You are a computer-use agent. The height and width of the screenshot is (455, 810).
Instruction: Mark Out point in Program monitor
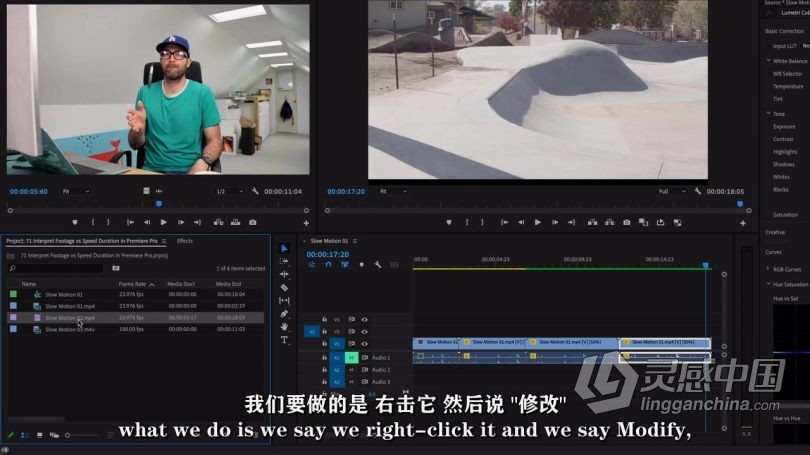[482, 222]
